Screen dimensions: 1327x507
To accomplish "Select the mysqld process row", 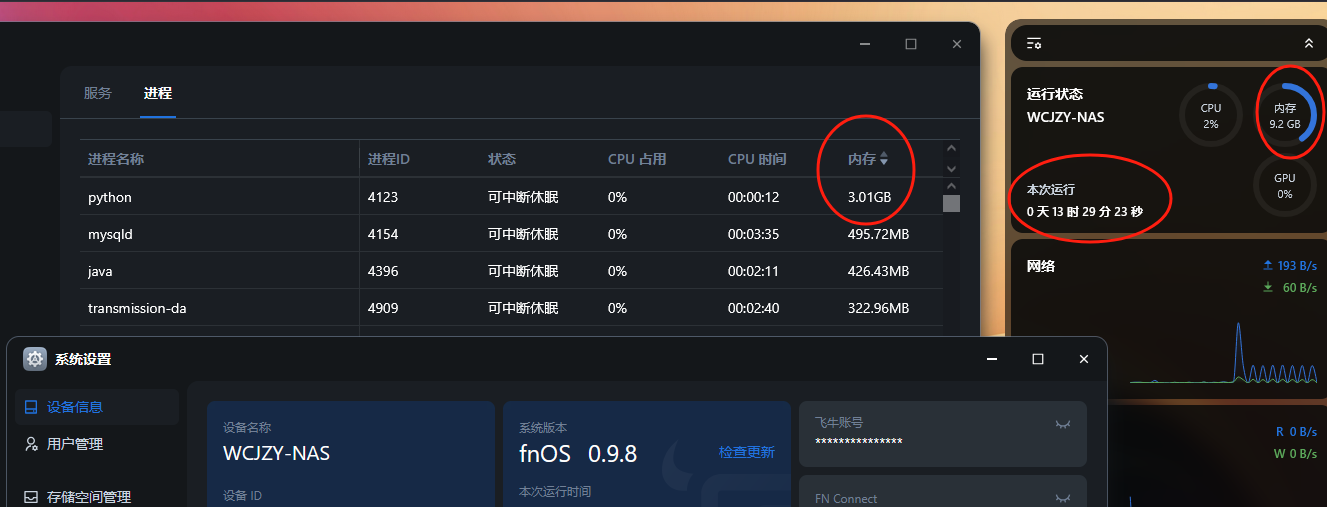I will point(511,234).
